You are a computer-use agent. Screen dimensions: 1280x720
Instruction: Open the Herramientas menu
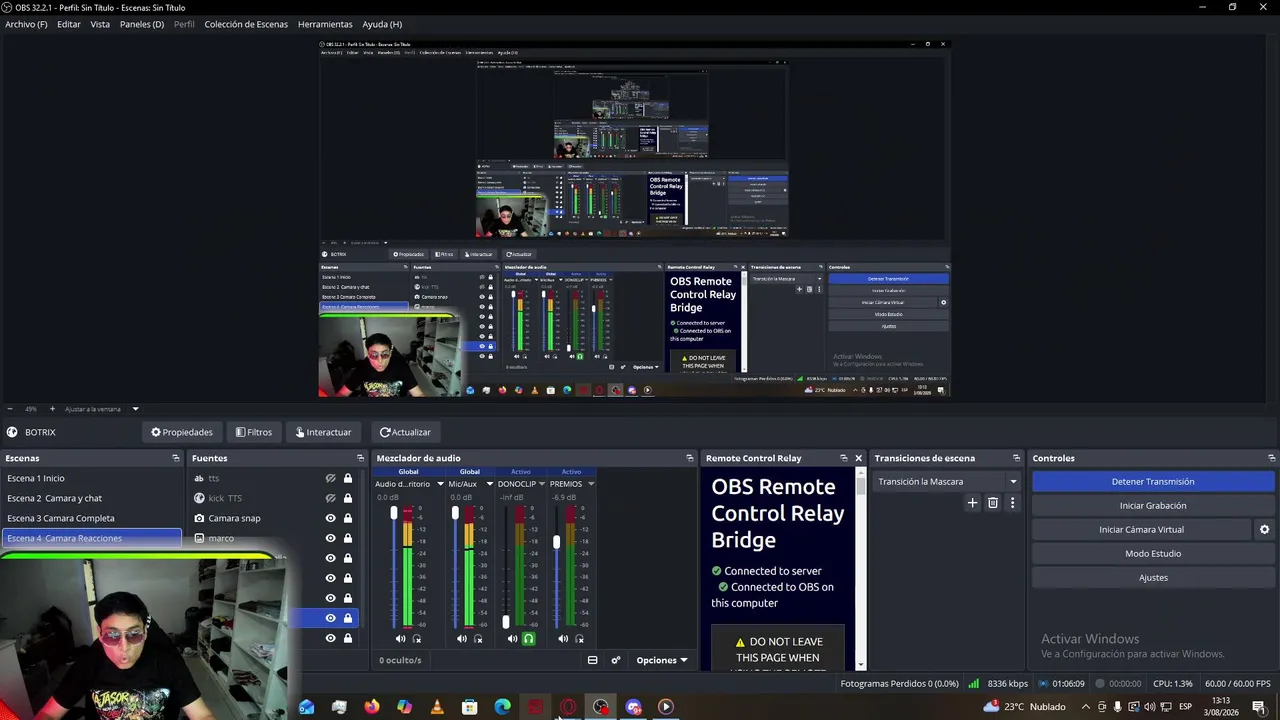pyautogui.click(x=325, y=24)
